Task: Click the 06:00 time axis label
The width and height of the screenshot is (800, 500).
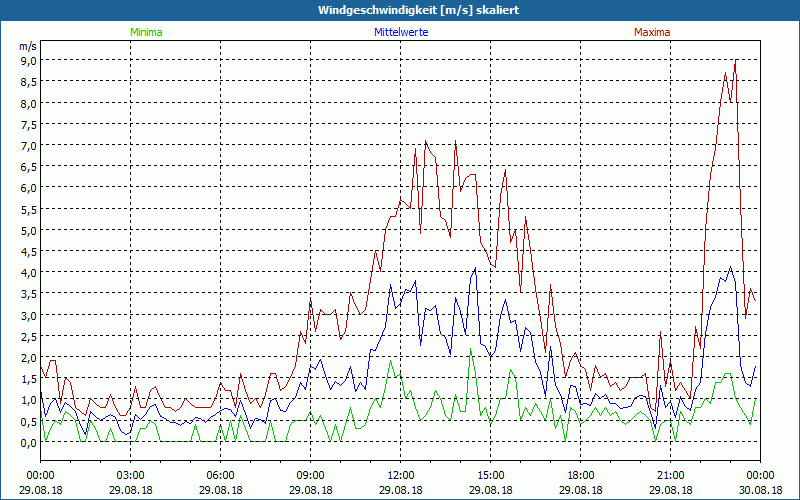Action: [x=220, y=476]
